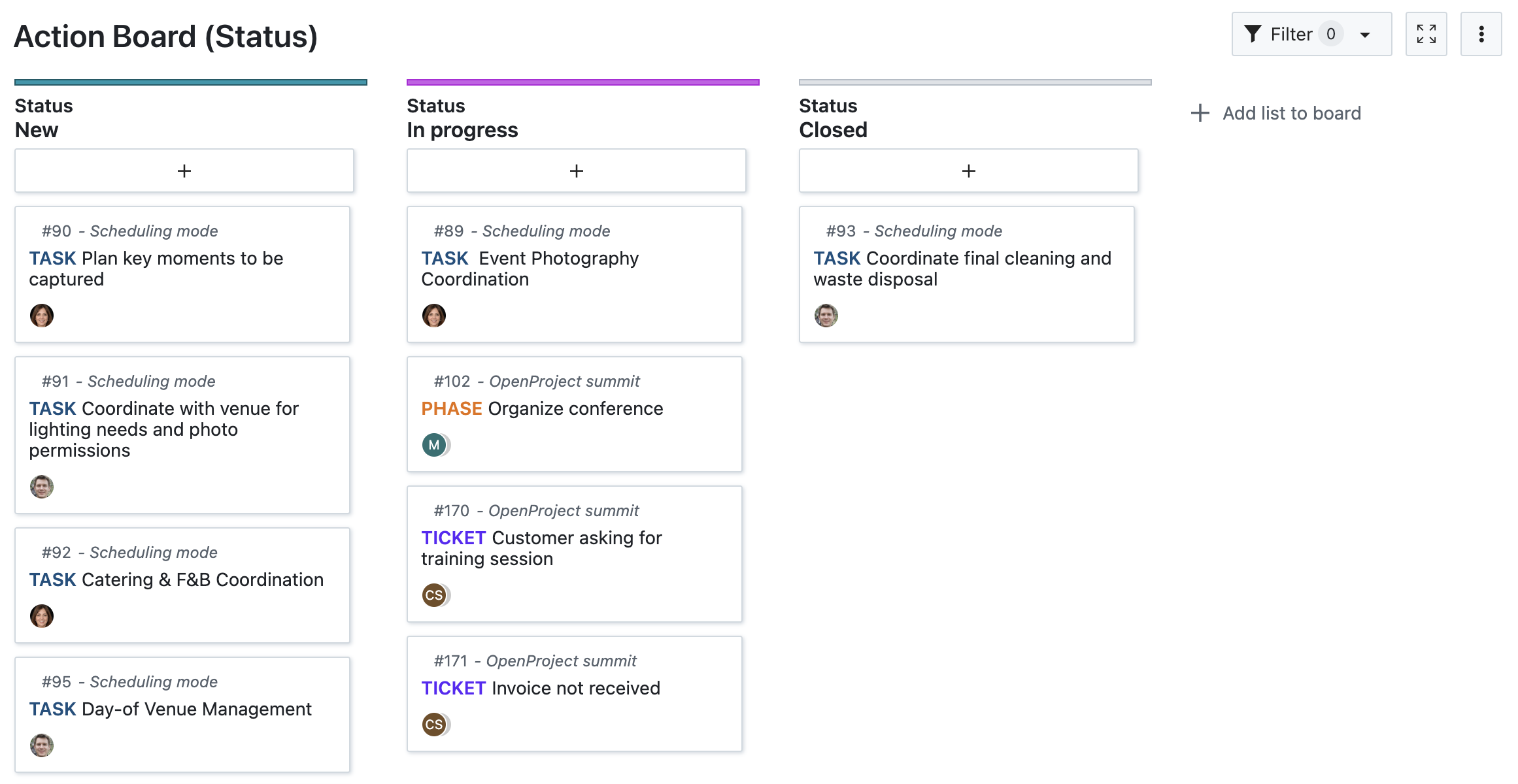The width and height of the screenshot is (1518, 784).
Task: Click the avatar on Coordinate final cleaning task
Action: (826, 316)
